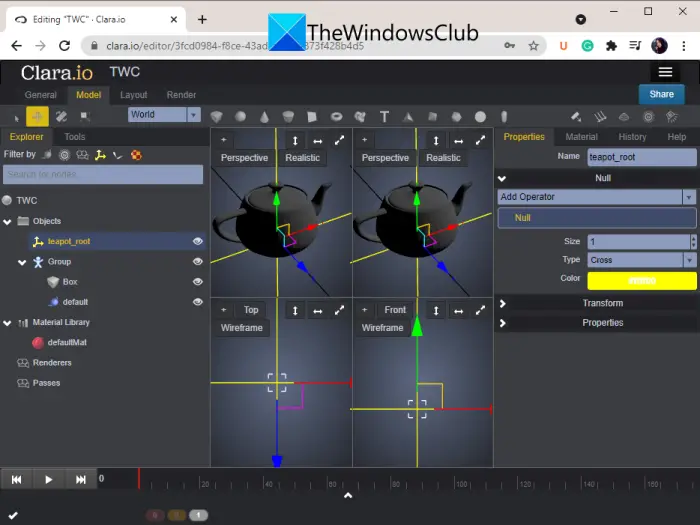
Task: Create a large circle disc primitive
Action: point(480,117)
